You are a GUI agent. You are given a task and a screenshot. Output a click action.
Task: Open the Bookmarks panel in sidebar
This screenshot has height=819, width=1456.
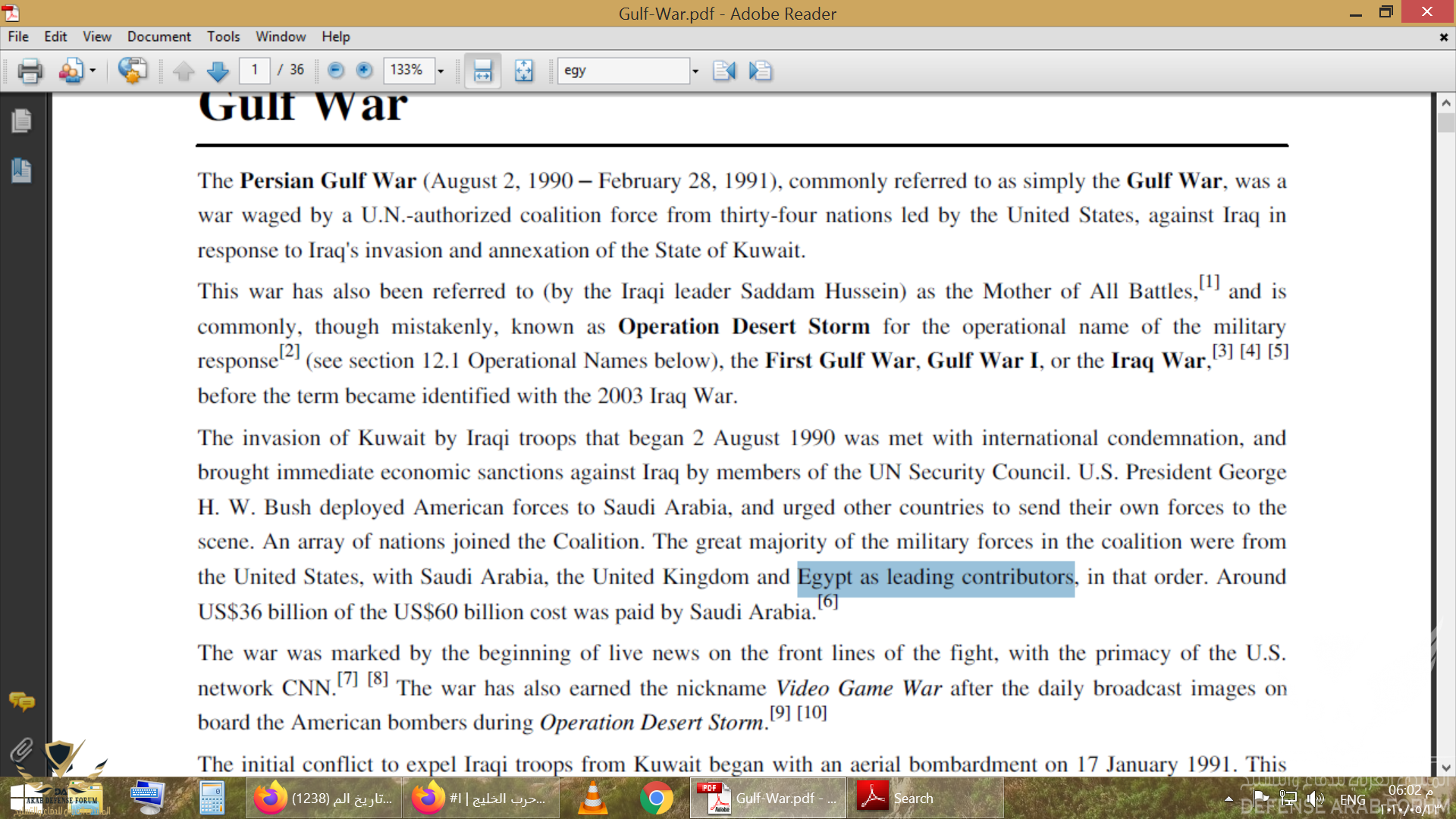point(21,170)
